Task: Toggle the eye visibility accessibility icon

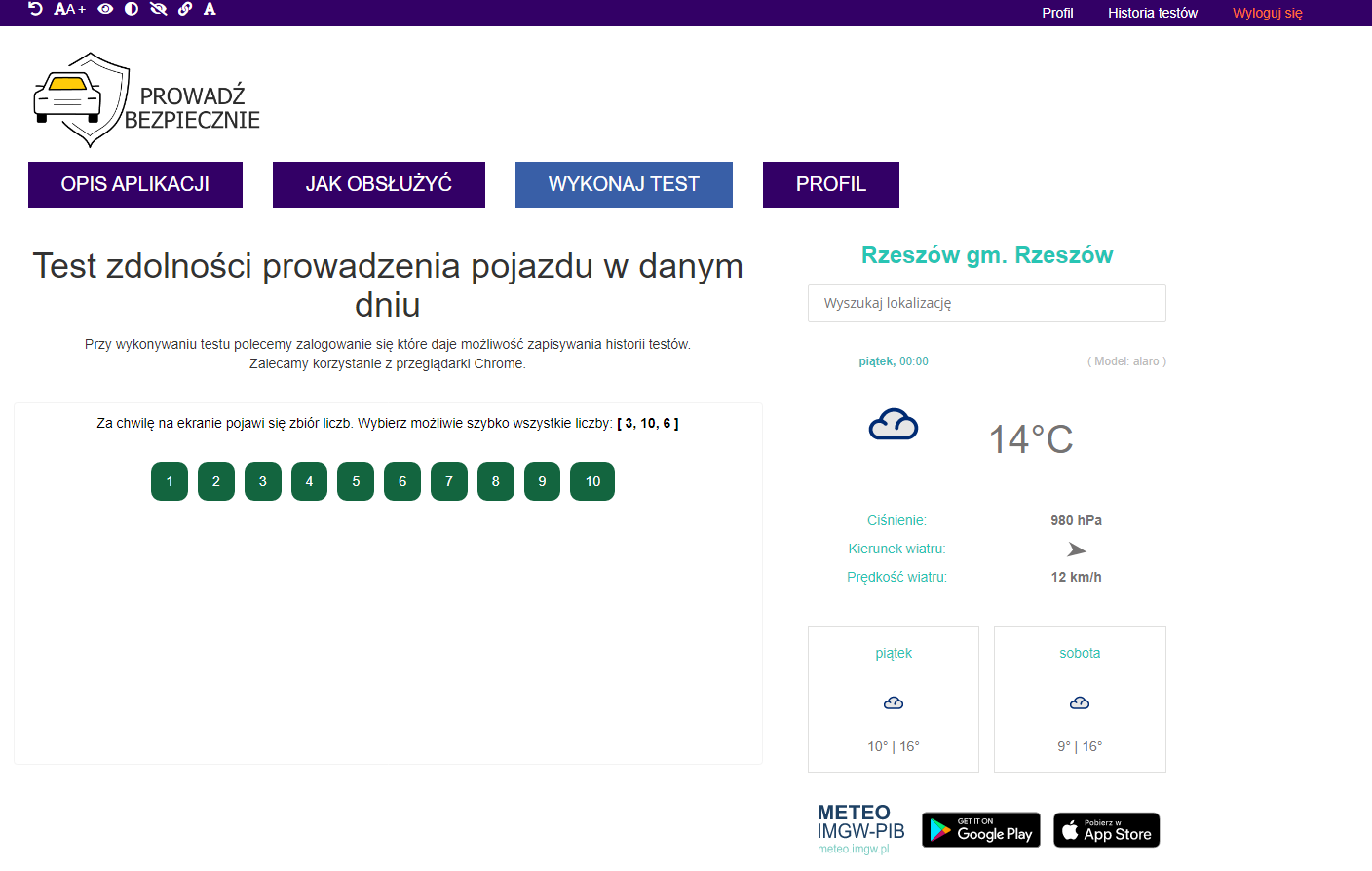Action: coord(105,9)
